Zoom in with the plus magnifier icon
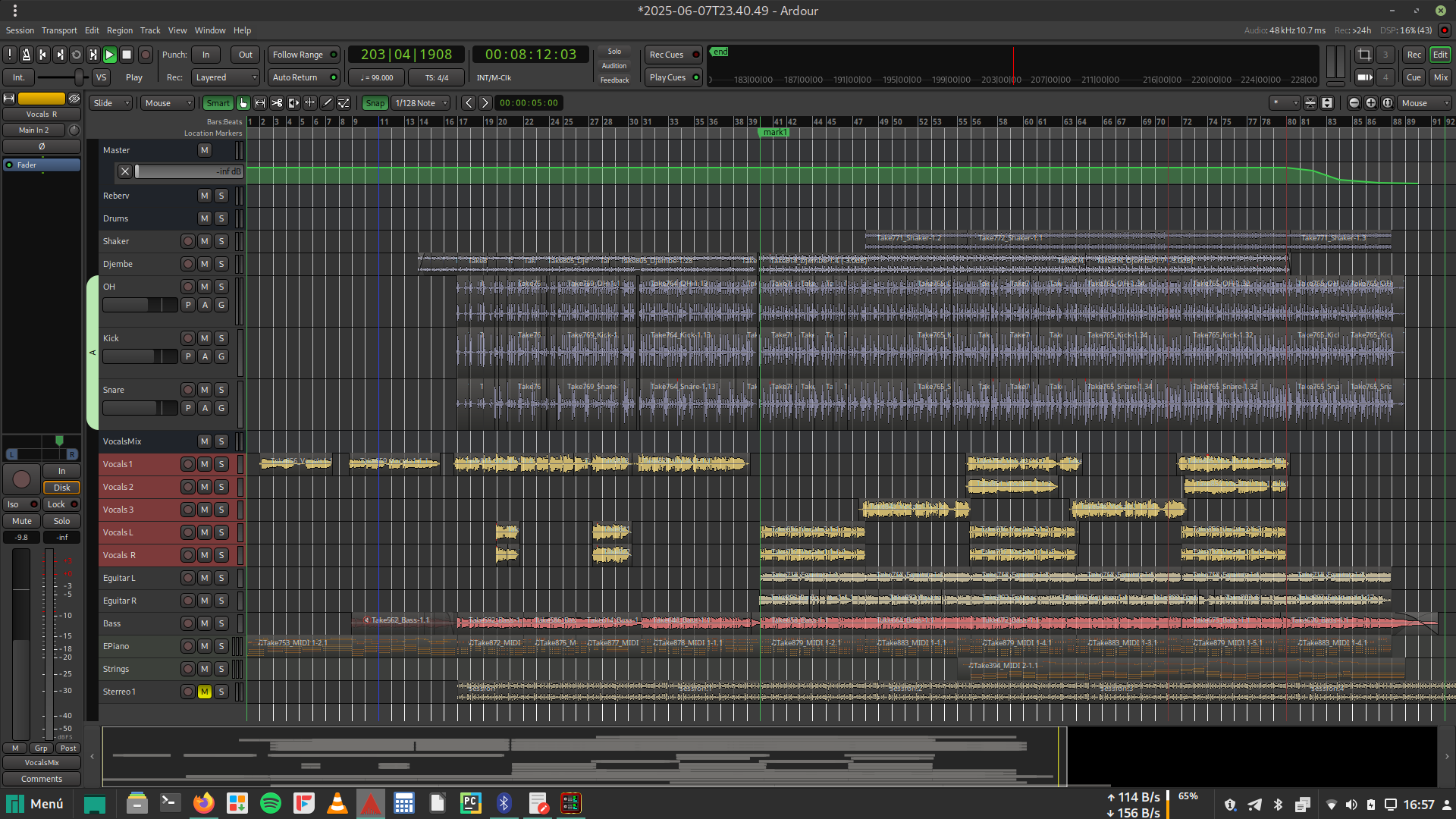This screenshot has width=1456, height=819. 1371,103
